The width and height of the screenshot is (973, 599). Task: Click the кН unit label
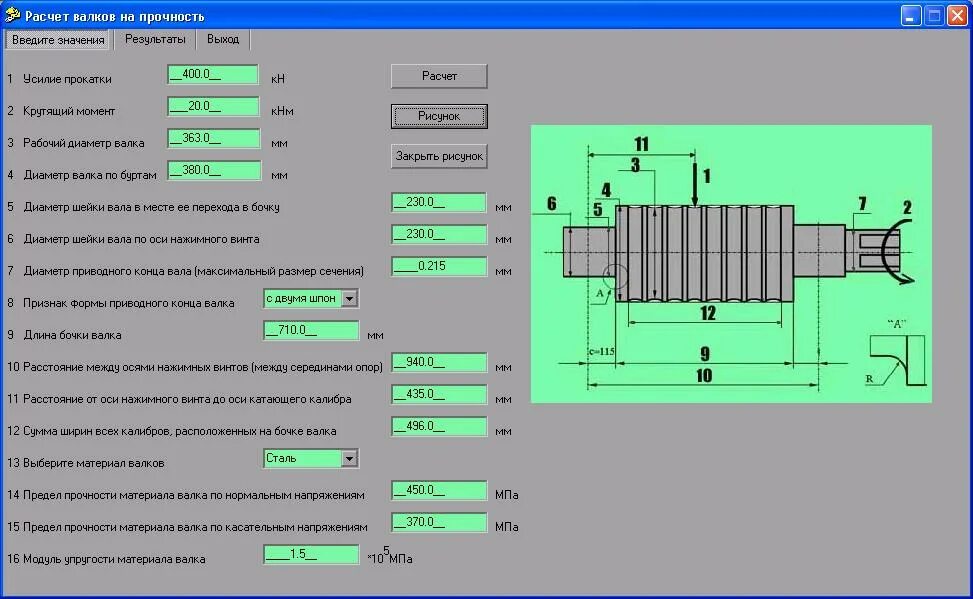(278, 79)
